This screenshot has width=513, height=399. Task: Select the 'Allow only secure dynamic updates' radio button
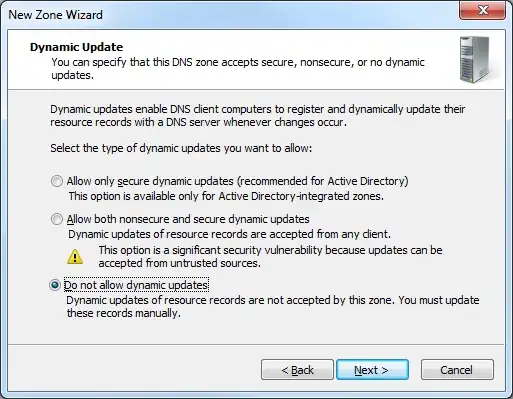pyautogui.click(x=57, y=181)
